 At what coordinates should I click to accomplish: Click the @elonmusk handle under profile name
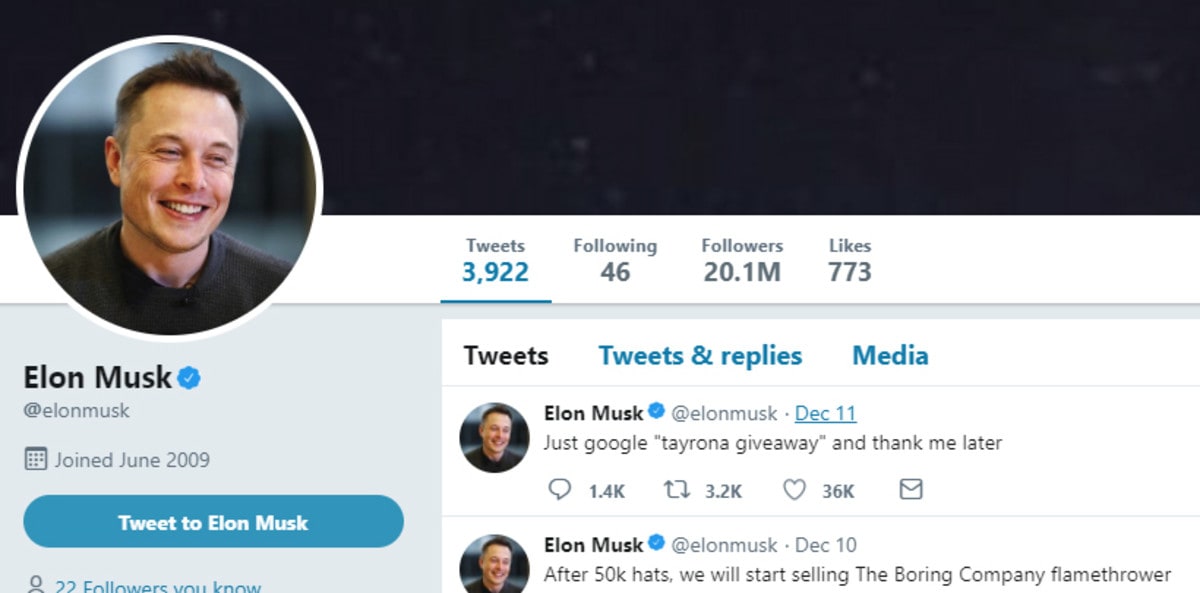[77, 411]
